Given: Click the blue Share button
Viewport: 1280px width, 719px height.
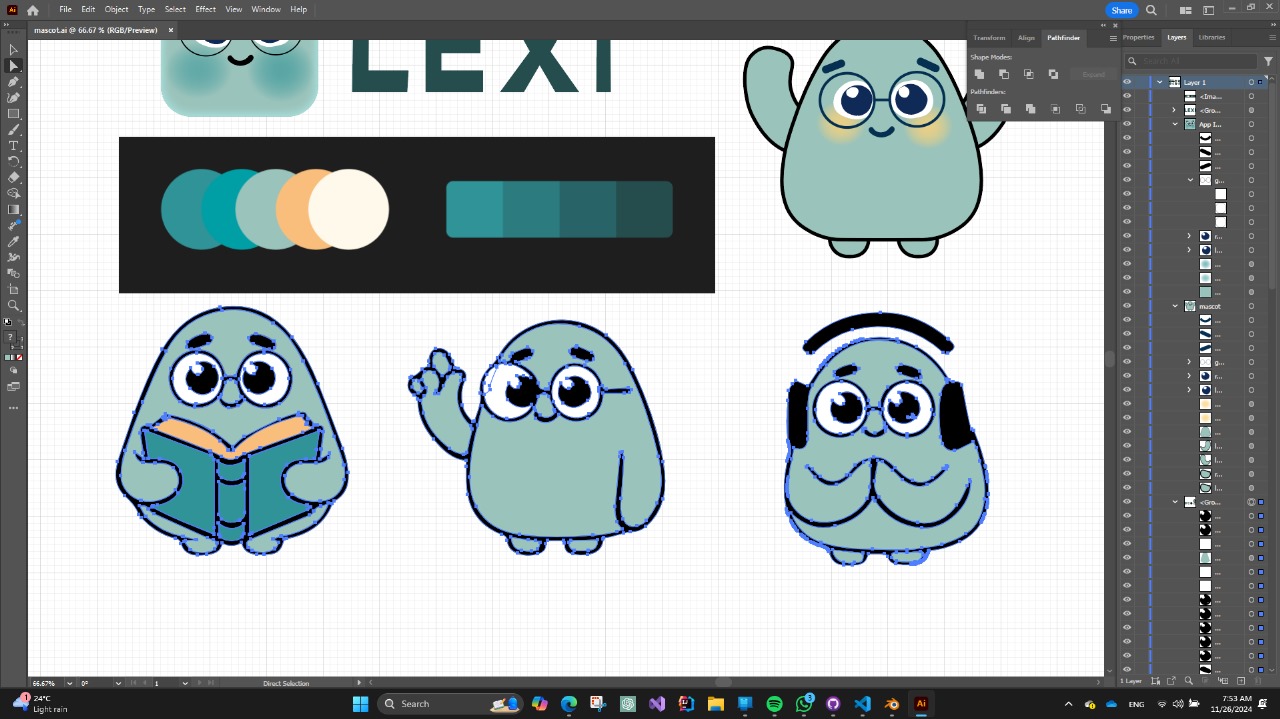Looking at the screenshot, I should 1121,10.
